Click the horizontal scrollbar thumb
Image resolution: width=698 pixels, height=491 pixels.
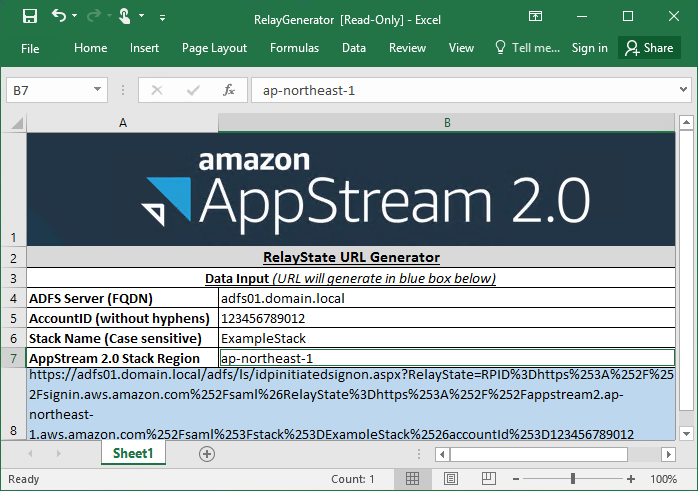[x=539, y=454]
